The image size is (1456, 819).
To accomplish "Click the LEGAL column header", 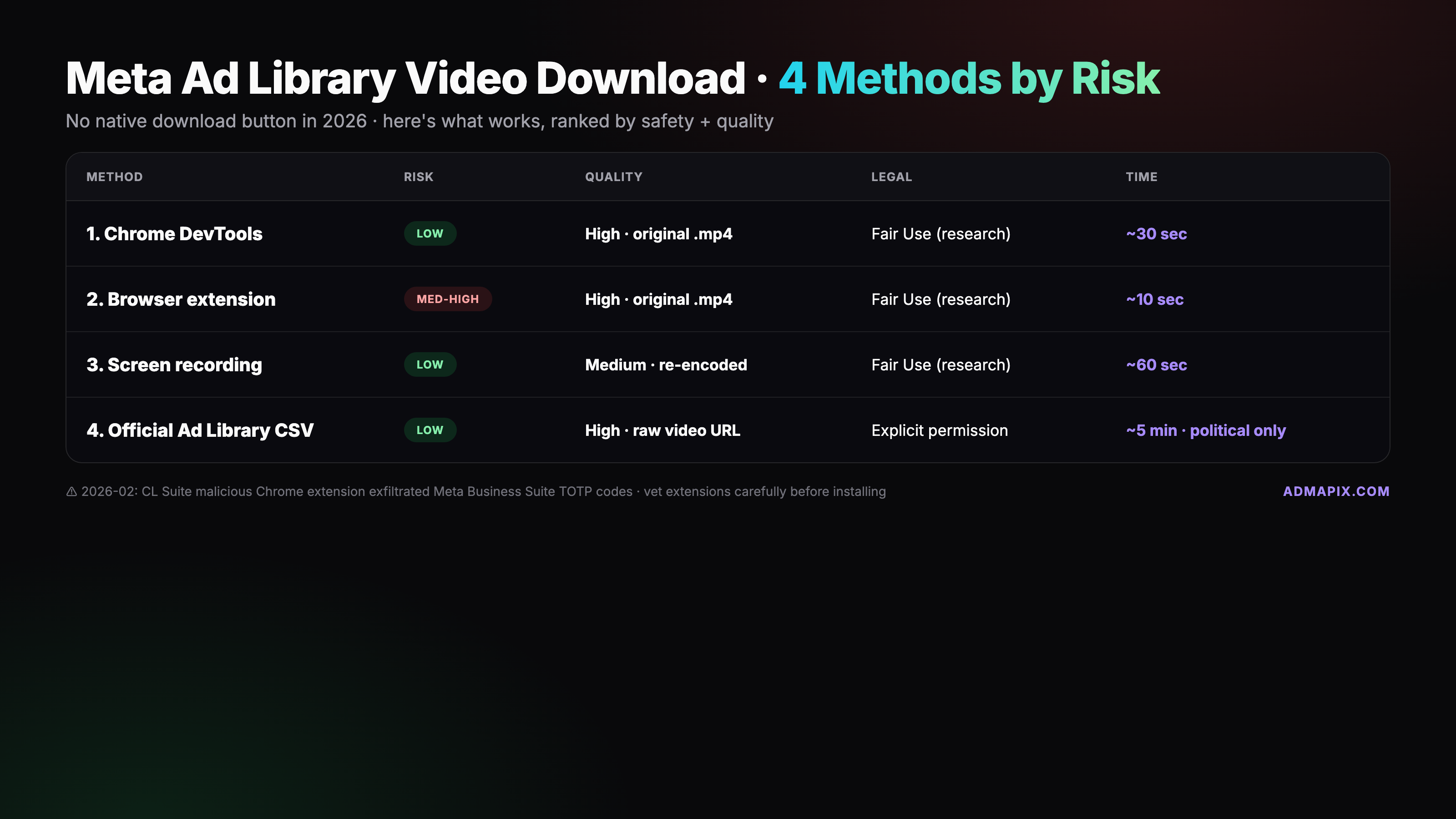I will point(891,177).
